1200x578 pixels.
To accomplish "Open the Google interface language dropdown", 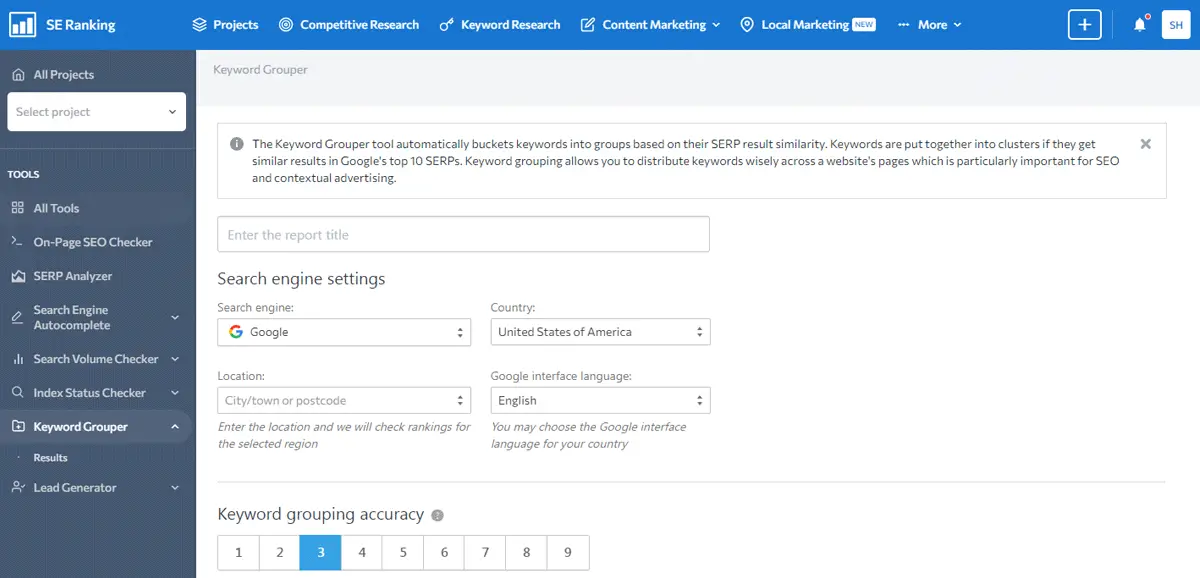I will point(600,400).
